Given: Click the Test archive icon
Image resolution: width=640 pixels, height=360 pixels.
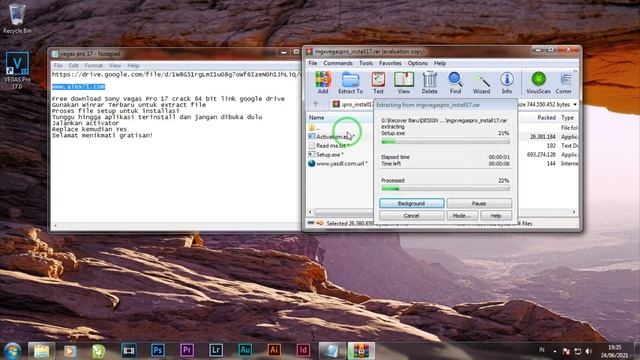Looking at the screenshot, I should 378,83.
